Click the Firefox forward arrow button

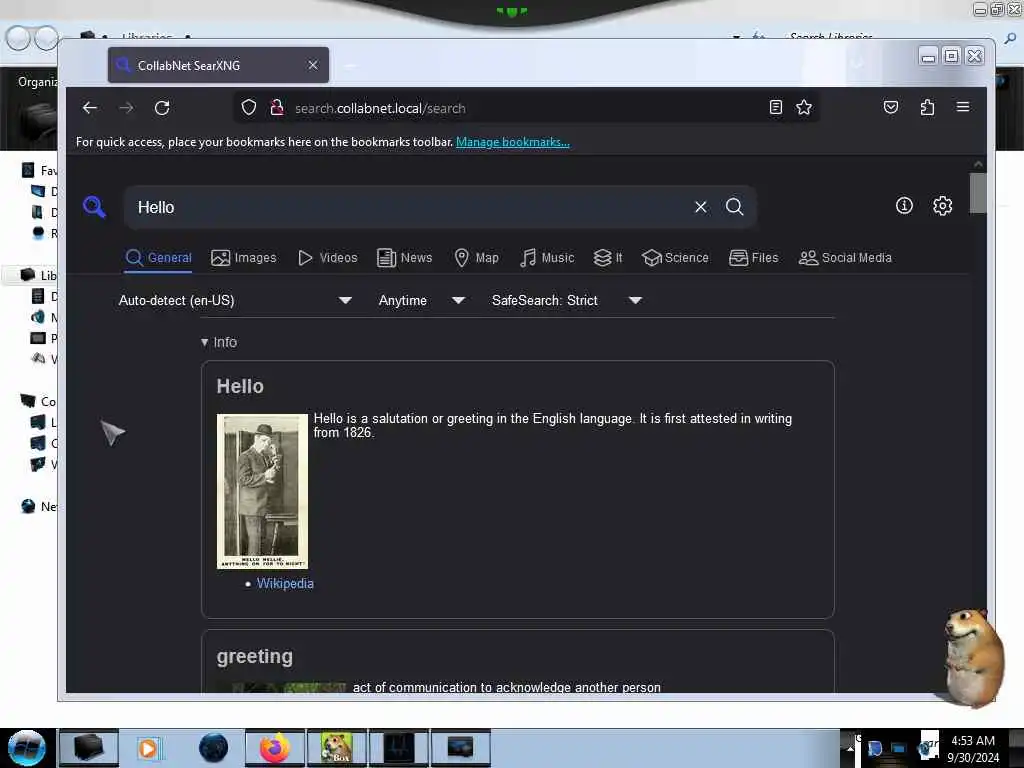click(126, 108)
